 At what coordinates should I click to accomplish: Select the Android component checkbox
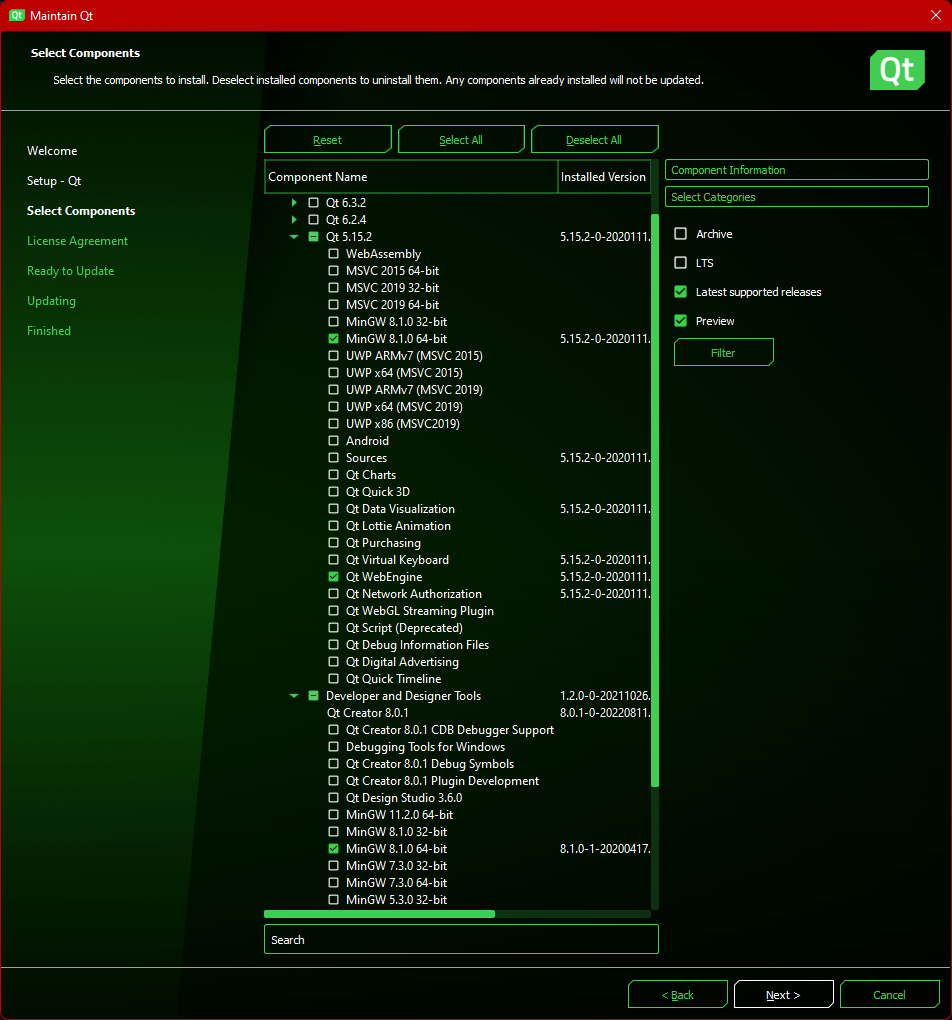click(334, 440)
